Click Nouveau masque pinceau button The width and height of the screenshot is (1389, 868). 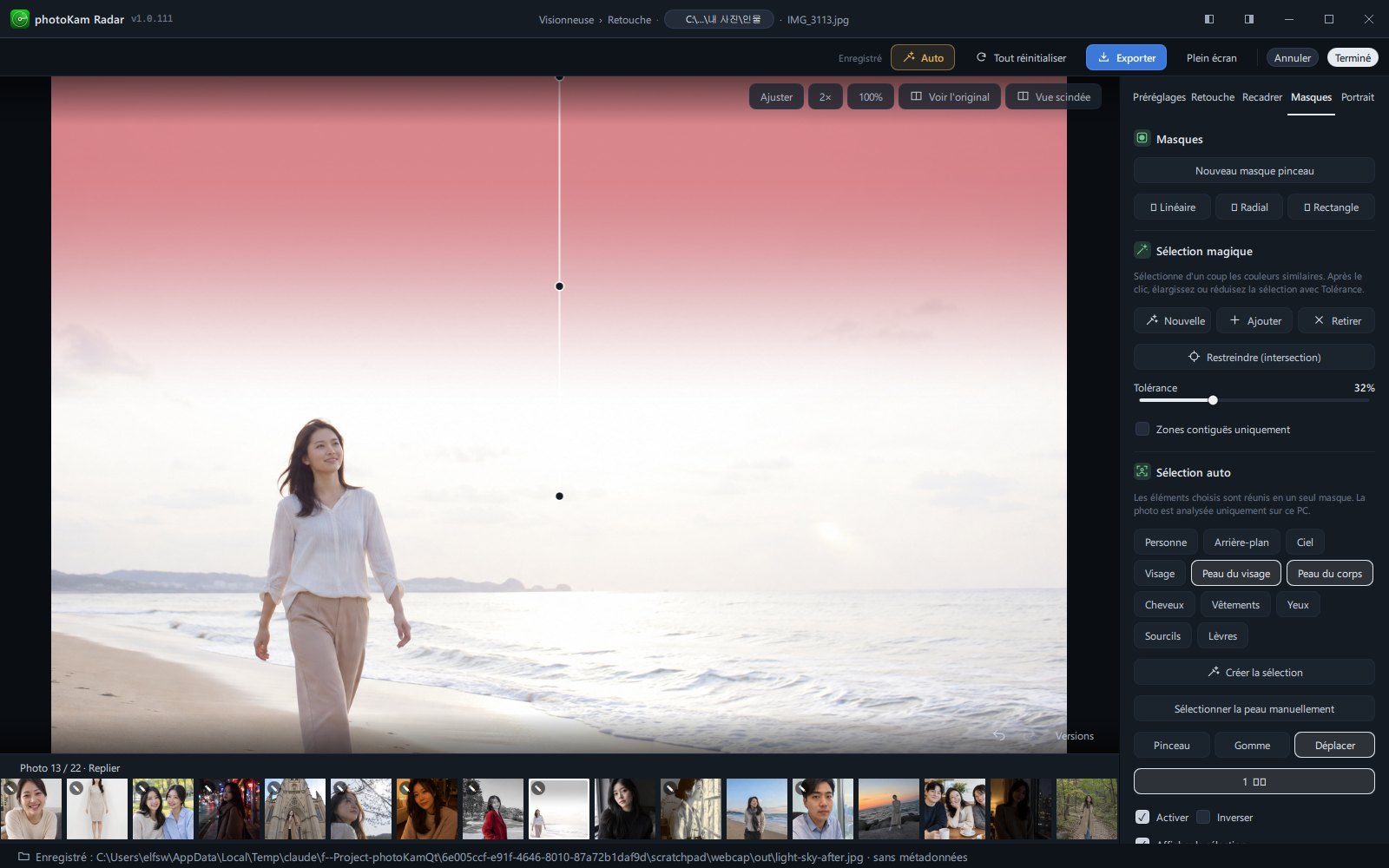[x=1254, y=171]
